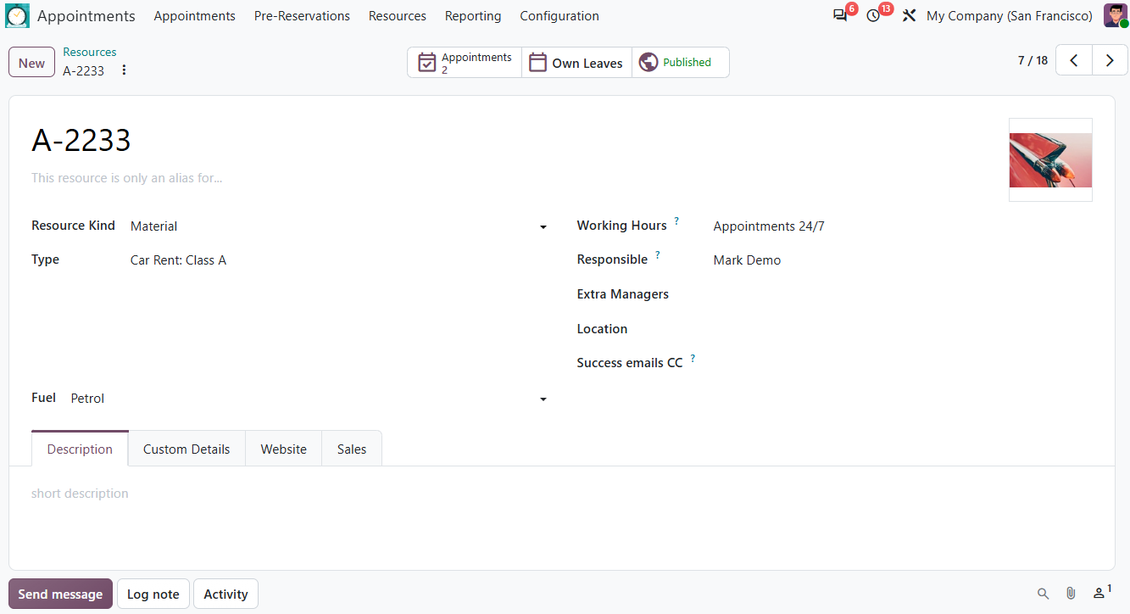Follow the Resources breadcrumb link
The height and width of the screenshot is (614, 1130).
click(x=89, y=52)
